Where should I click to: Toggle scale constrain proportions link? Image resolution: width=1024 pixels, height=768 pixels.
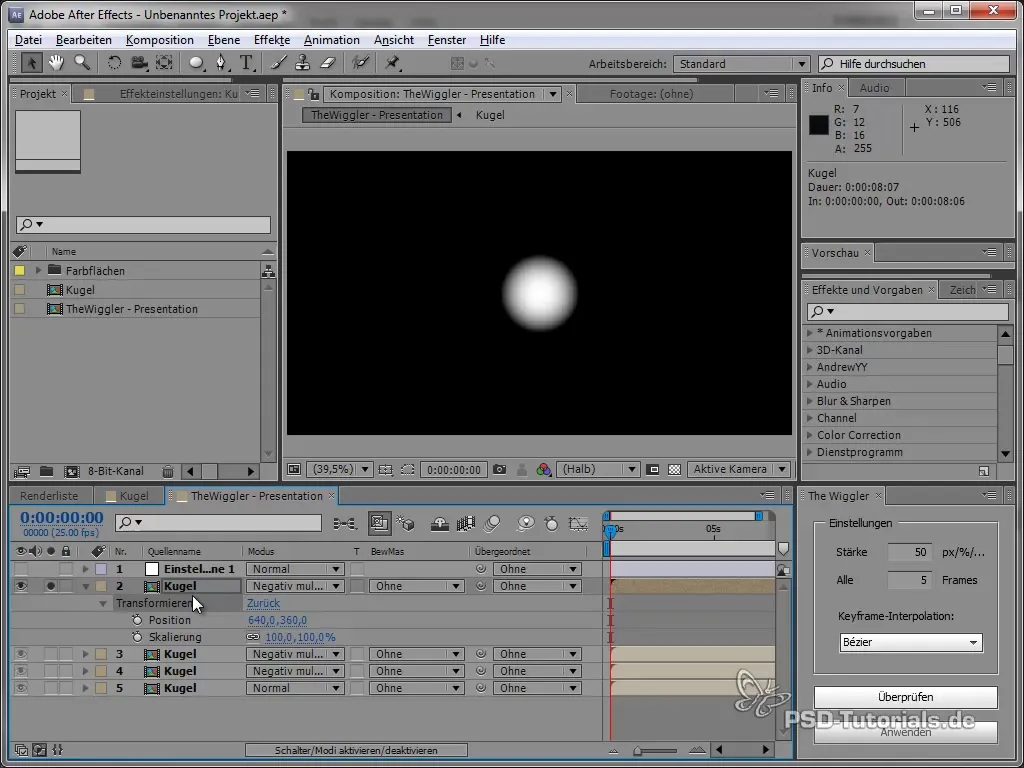pos(253,637)
